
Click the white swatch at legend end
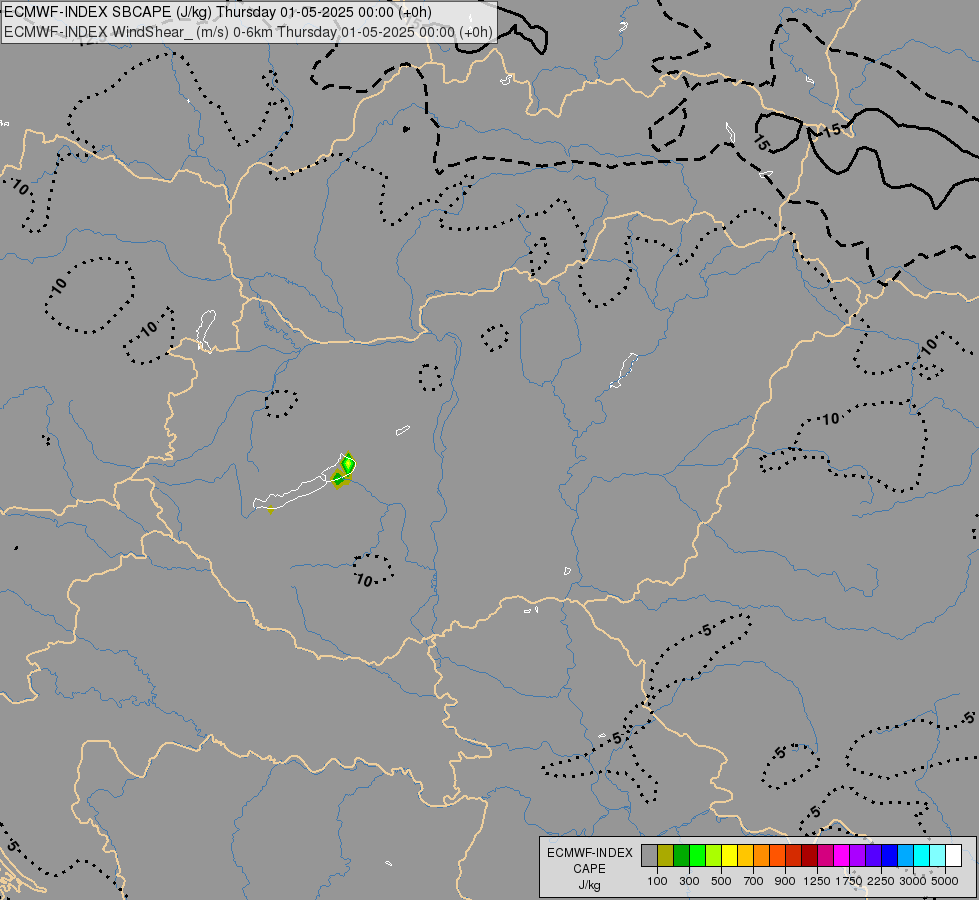tap(953, 856)
